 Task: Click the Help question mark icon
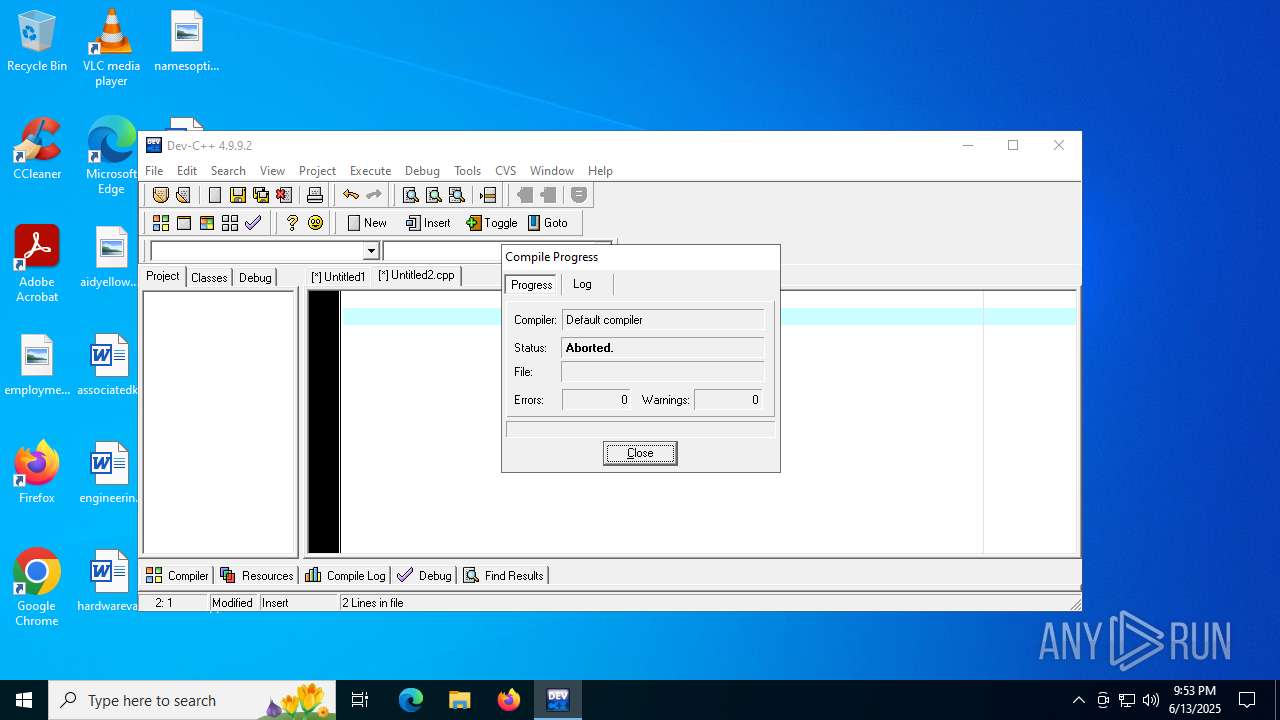292,223
